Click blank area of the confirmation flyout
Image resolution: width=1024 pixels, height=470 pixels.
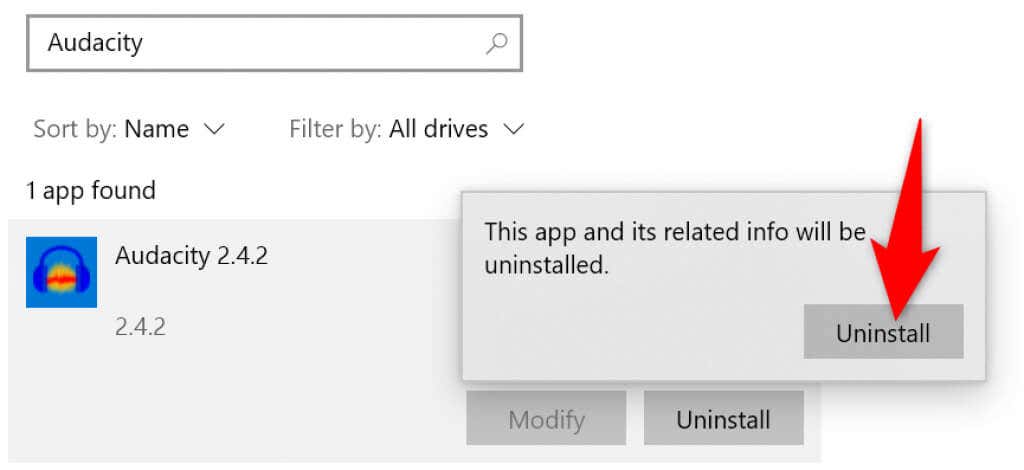[620, 335]
